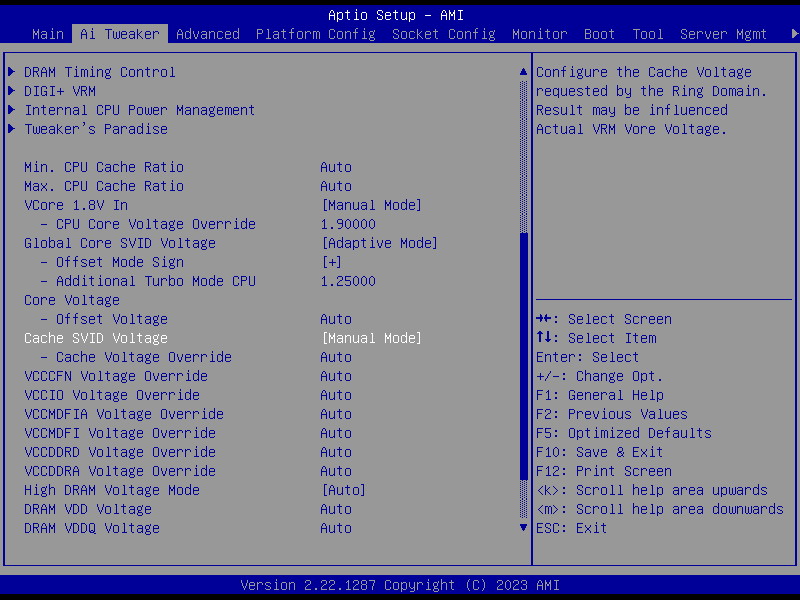Viewport: 800px width, 600px height.
Task: Open the VCore 1.8V In [Manual Mode] dropdown
Action: 371,205
